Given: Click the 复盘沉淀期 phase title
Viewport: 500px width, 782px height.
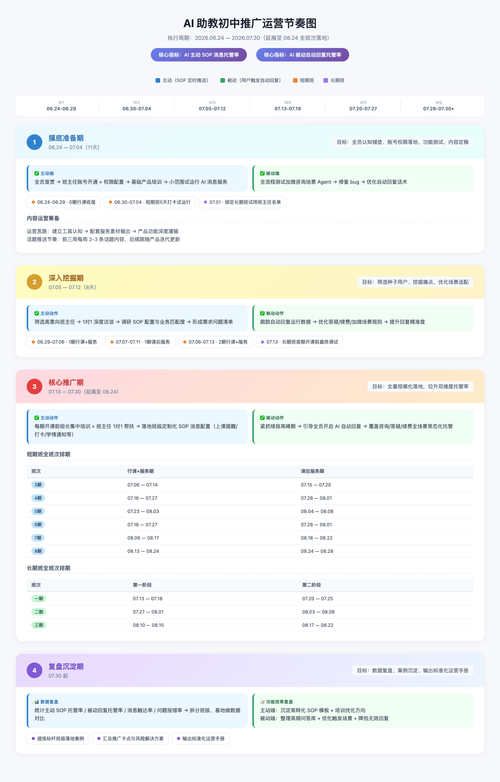Looking at the screenshot, I should (x=66, y=667).
